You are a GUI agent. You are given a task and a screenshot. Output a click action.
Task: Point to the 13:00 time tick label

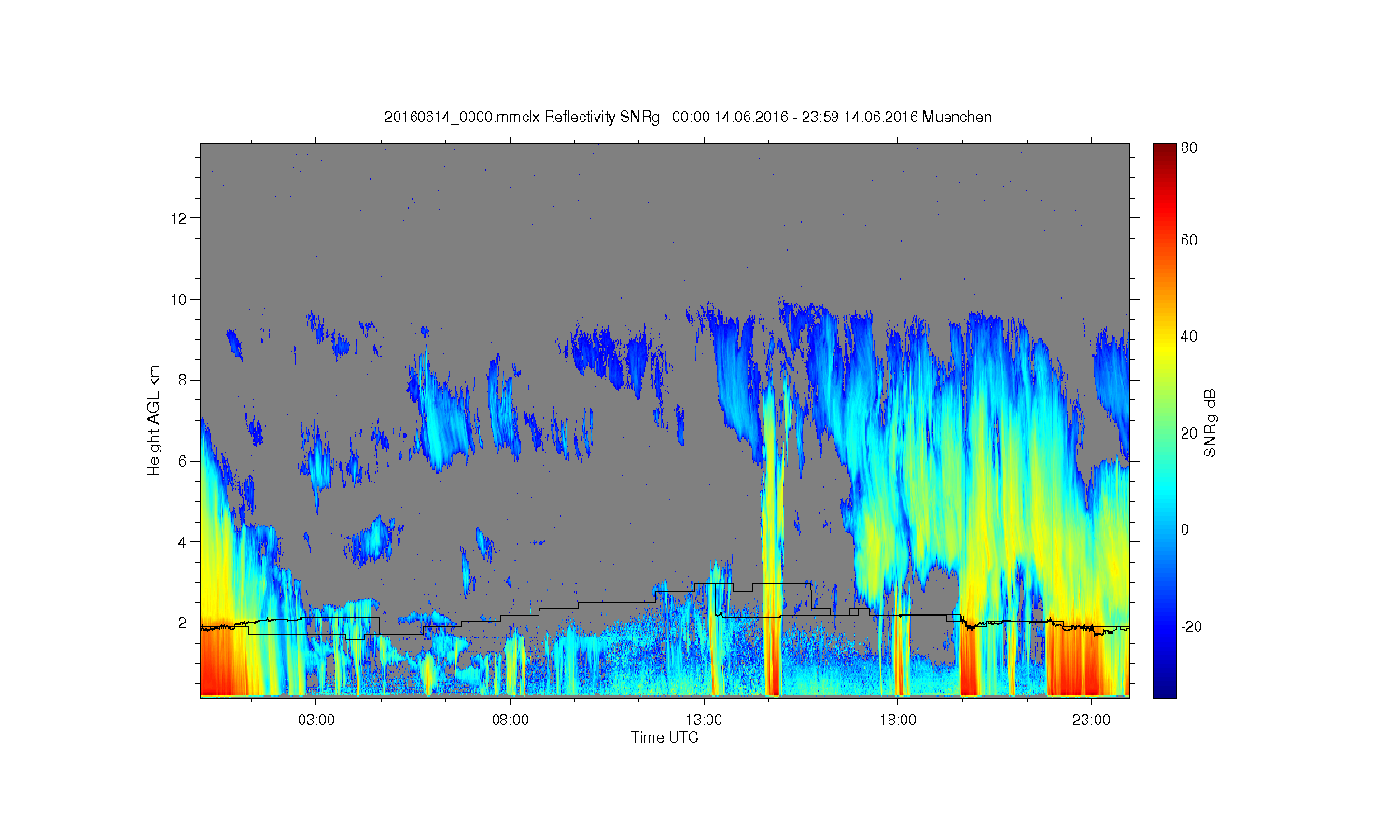pos(704,721)
